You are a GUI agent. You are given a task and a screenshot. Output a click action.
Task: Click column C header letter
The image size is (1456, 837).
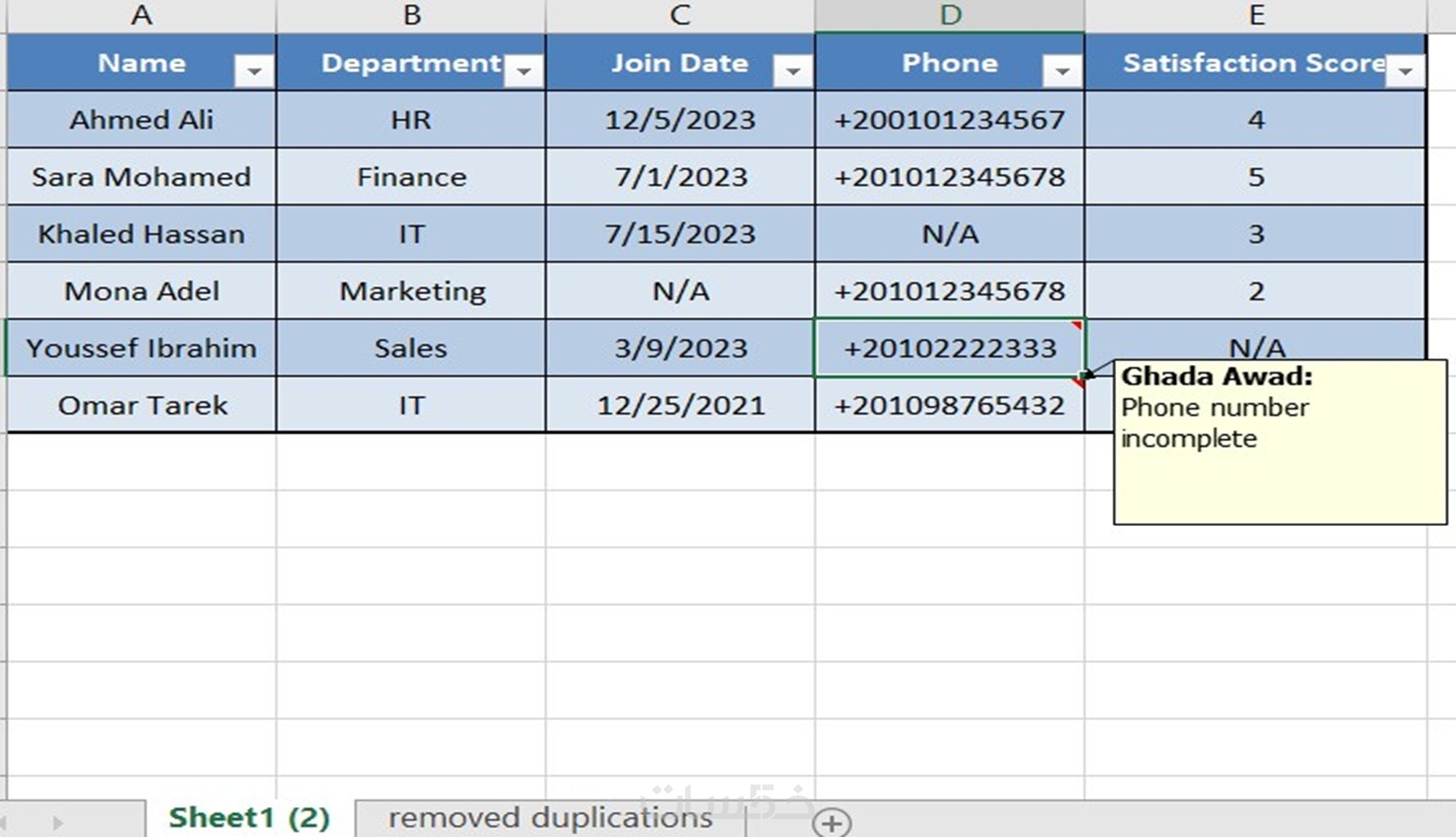click(680, 15)
